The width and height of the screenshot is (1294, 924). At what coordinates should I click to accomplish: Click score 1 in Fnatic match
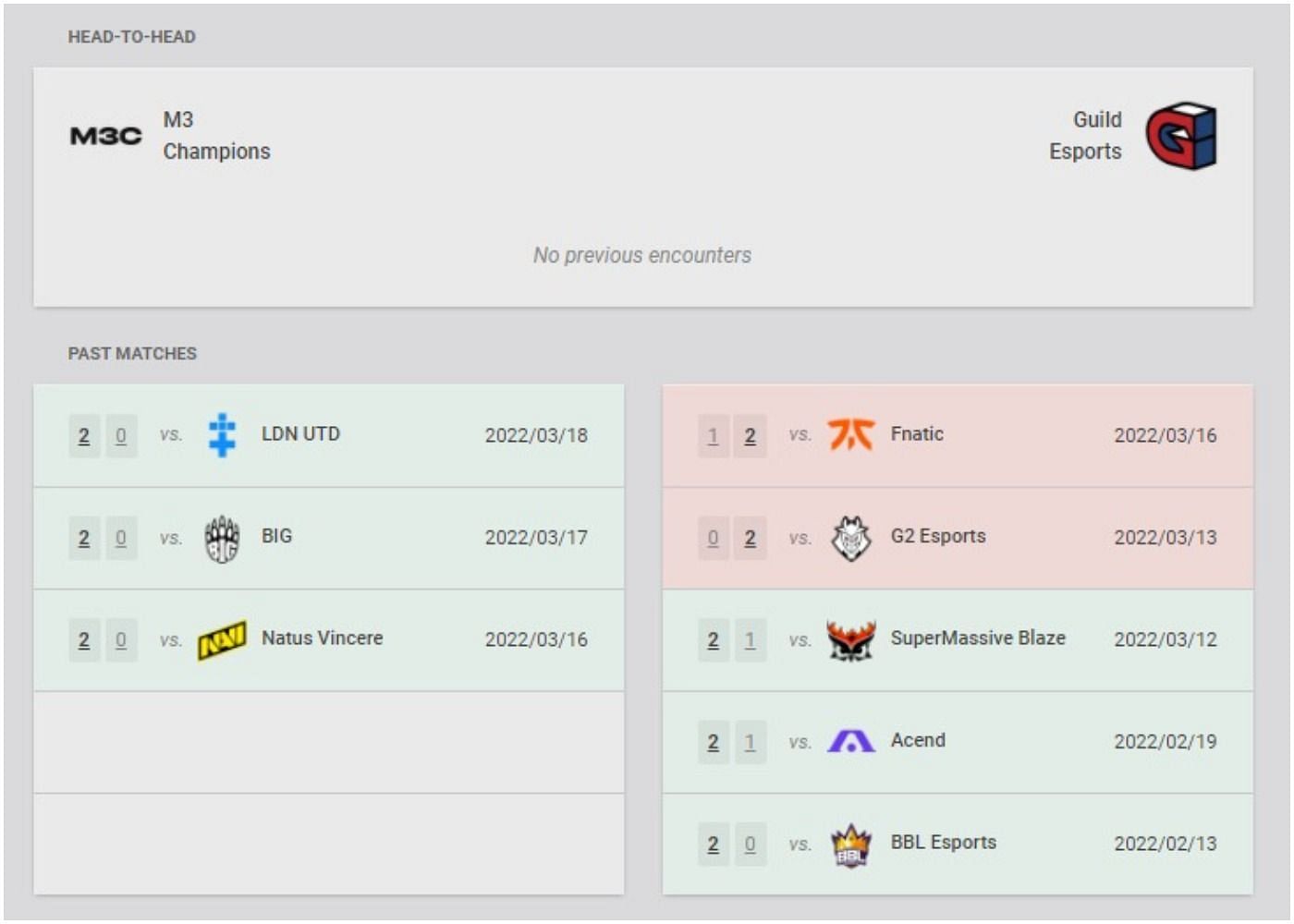click(713, 436)
